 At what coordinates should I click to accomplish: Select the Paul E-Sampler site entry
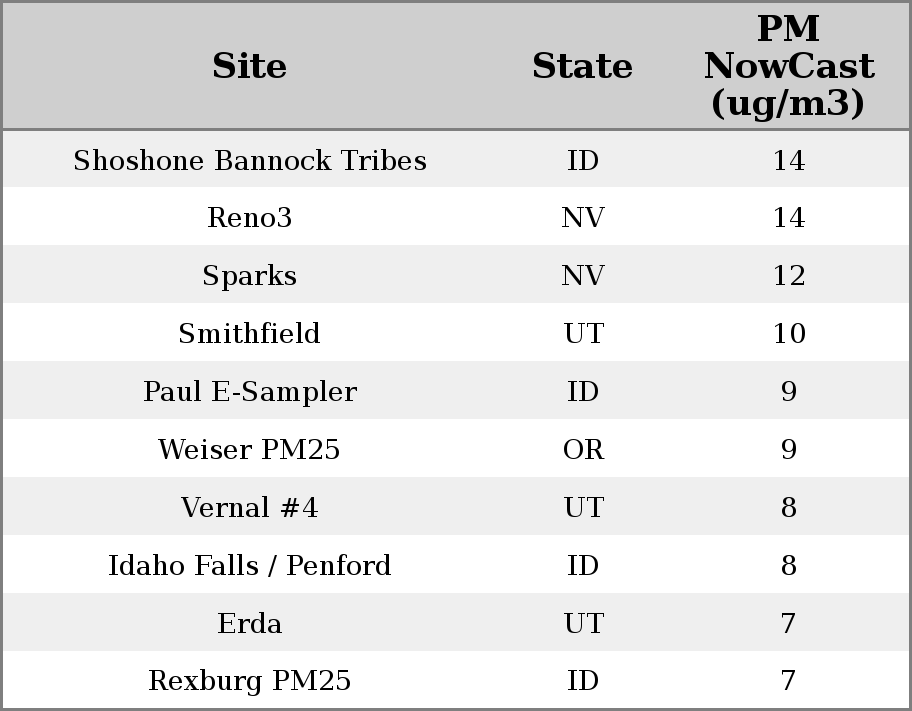pyautogui.click(x=249, y=392)
